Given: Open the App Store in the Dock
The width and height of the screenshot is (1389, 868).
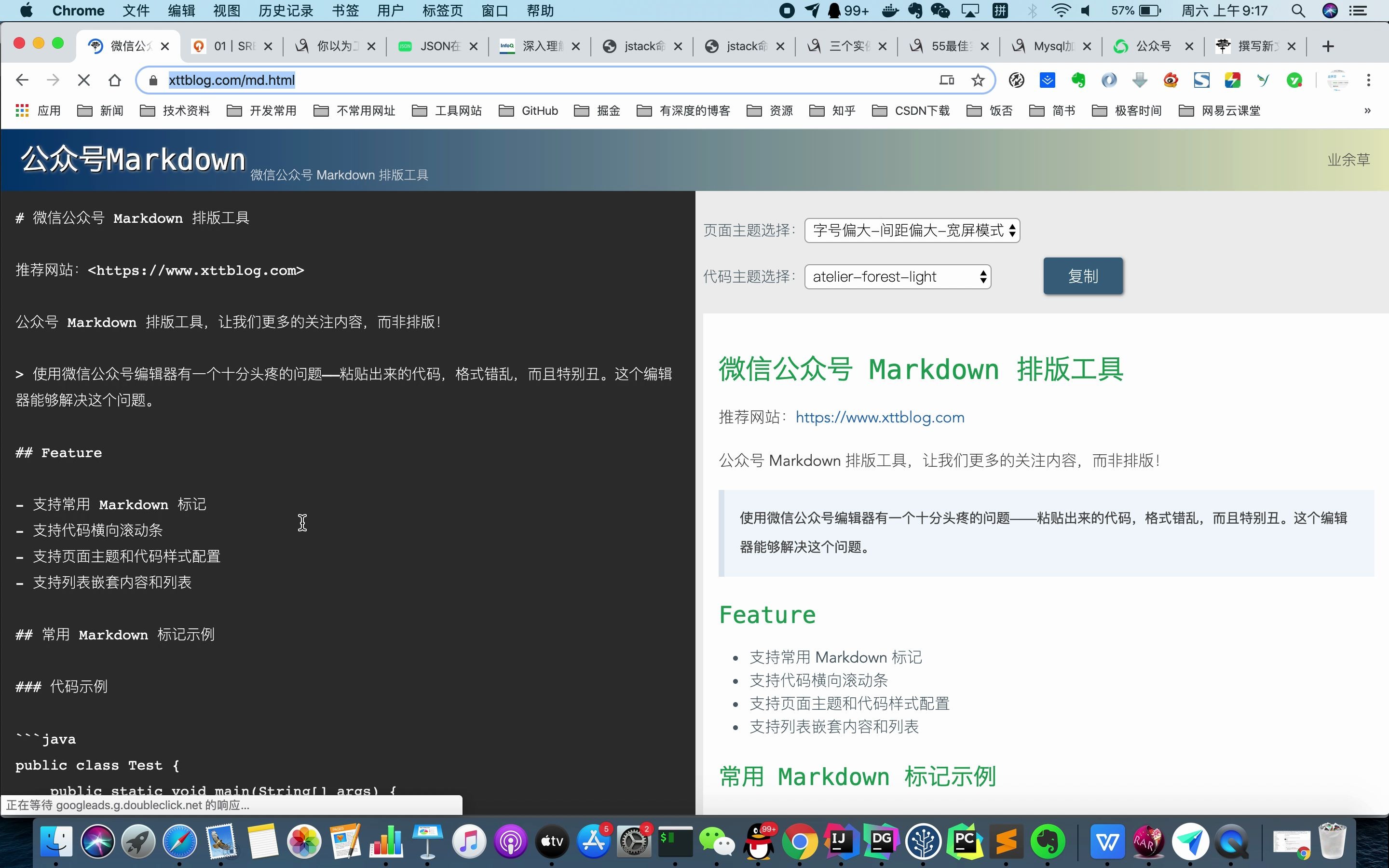Looking at the screenshot, I should point(593,842).
